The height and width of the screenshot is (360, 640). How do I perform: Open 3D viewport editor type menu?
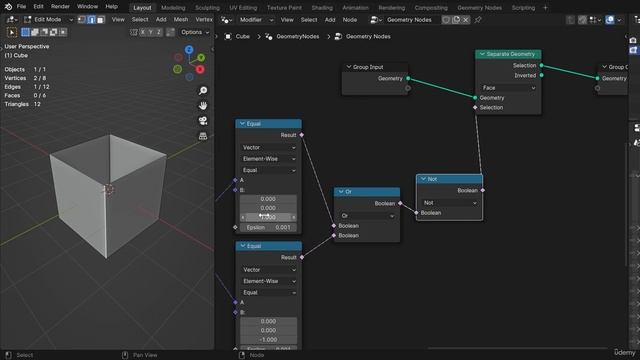pyautogui.click(x=11, y=20)
